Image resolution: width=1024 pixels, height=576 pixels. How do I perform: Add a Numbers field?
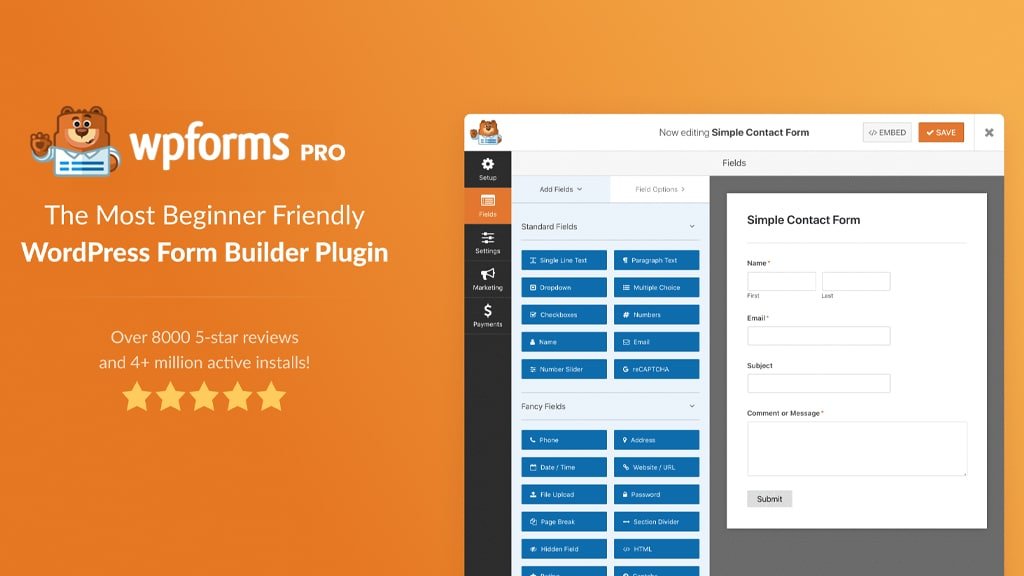point(656,315)
